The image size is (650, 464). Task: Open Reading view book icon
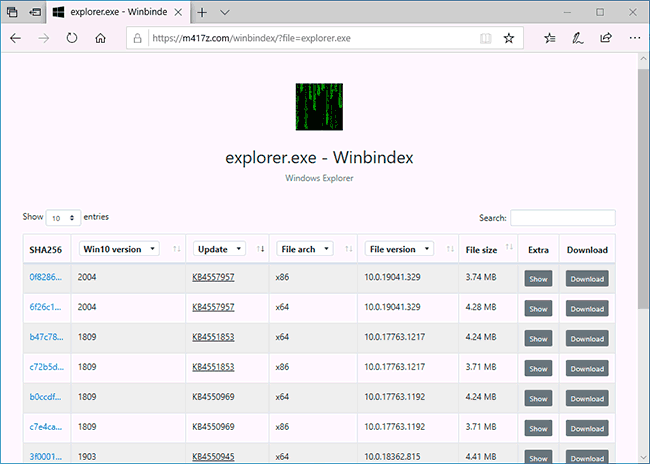[x=485, y=39]
